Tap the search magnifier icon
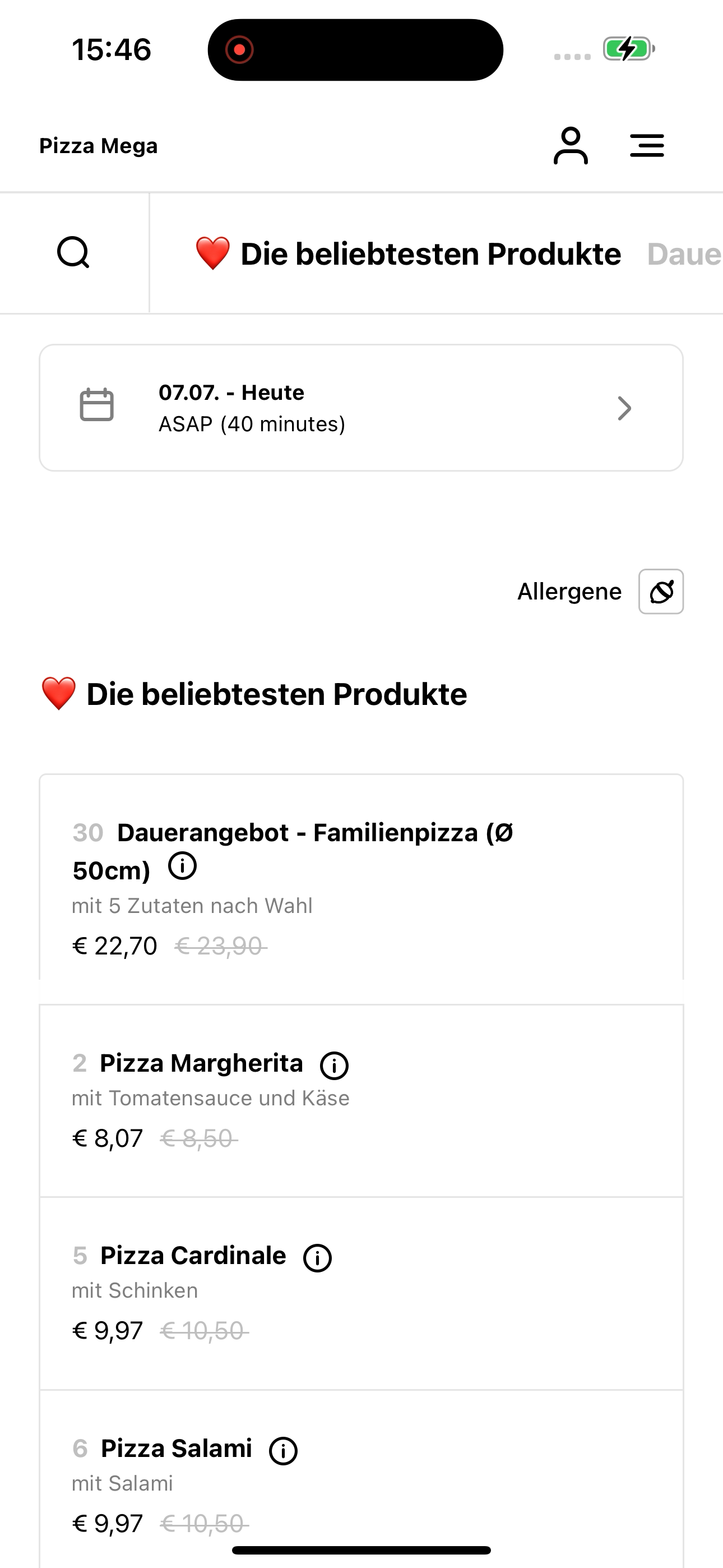 click(73, 252)
